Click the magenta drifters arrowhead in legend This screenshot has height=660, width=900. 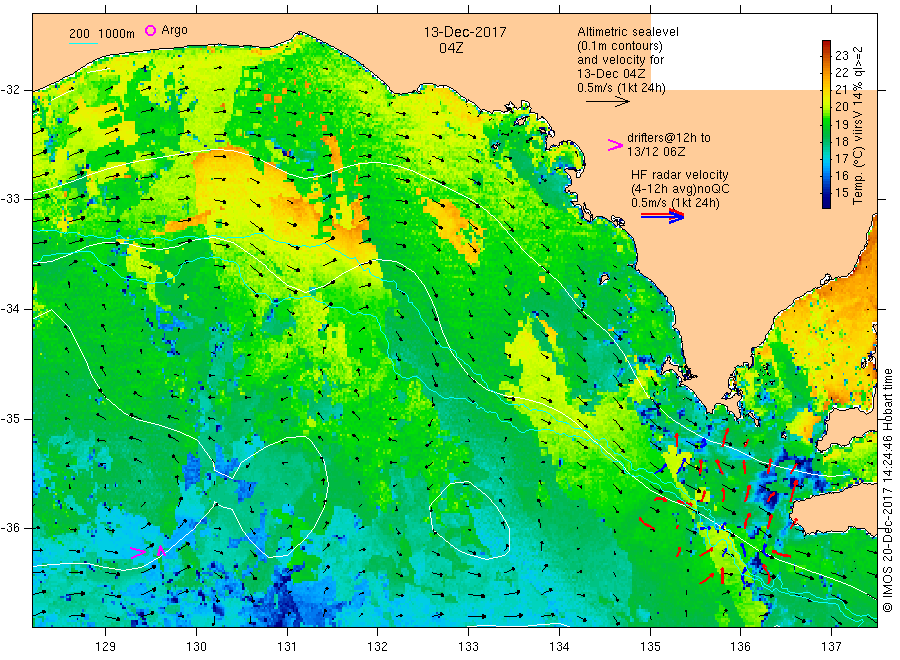click(615, 145)
